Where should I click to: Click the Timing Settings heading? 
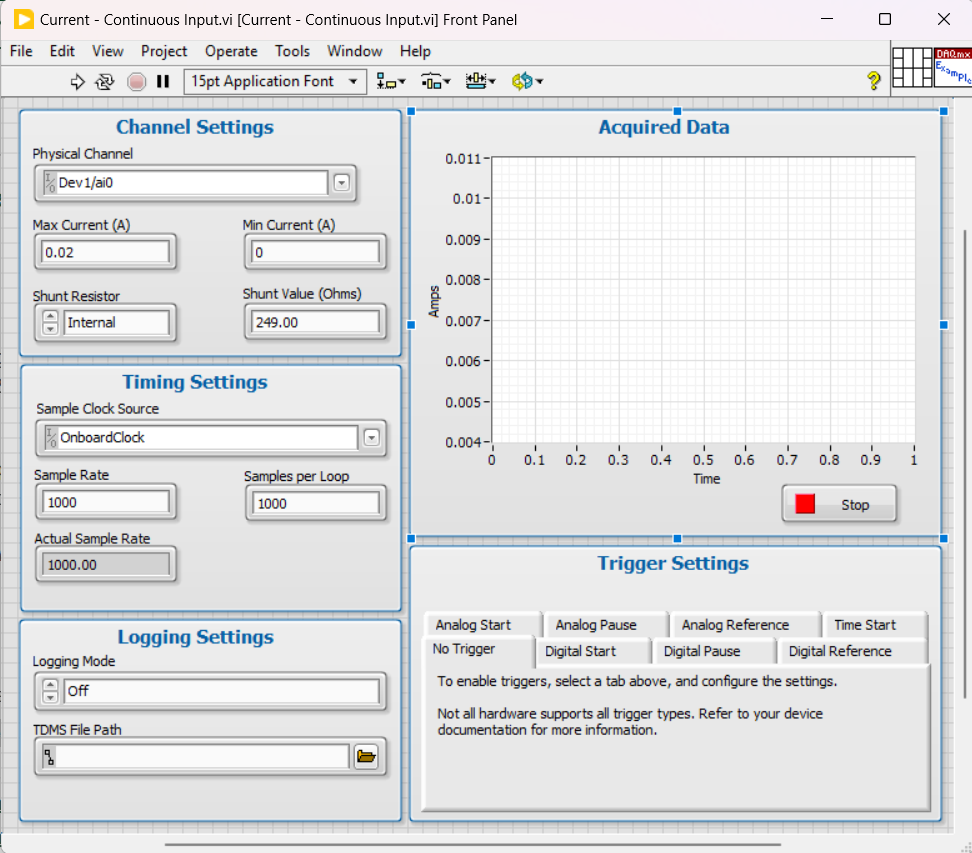(195, 382)
